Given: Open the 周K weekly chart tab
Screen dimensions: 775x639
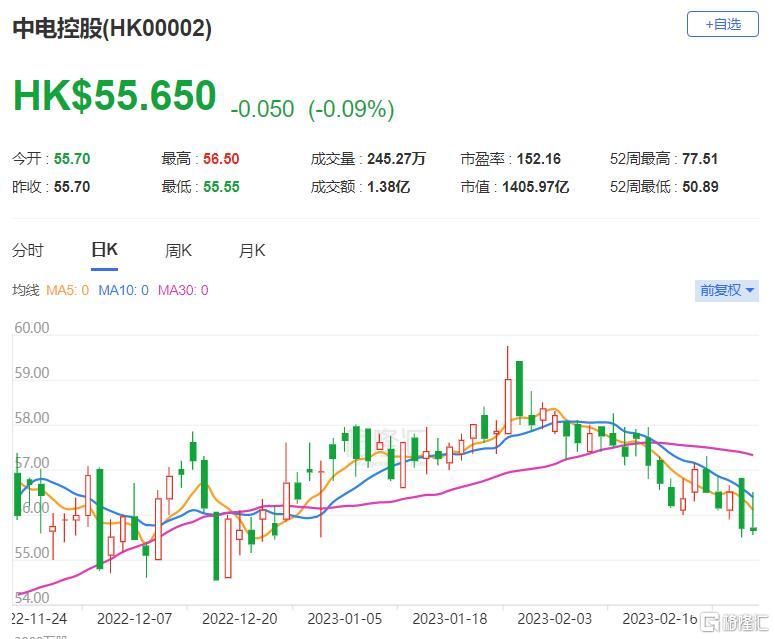Looking at the screenshot, I should coord(179,251).
